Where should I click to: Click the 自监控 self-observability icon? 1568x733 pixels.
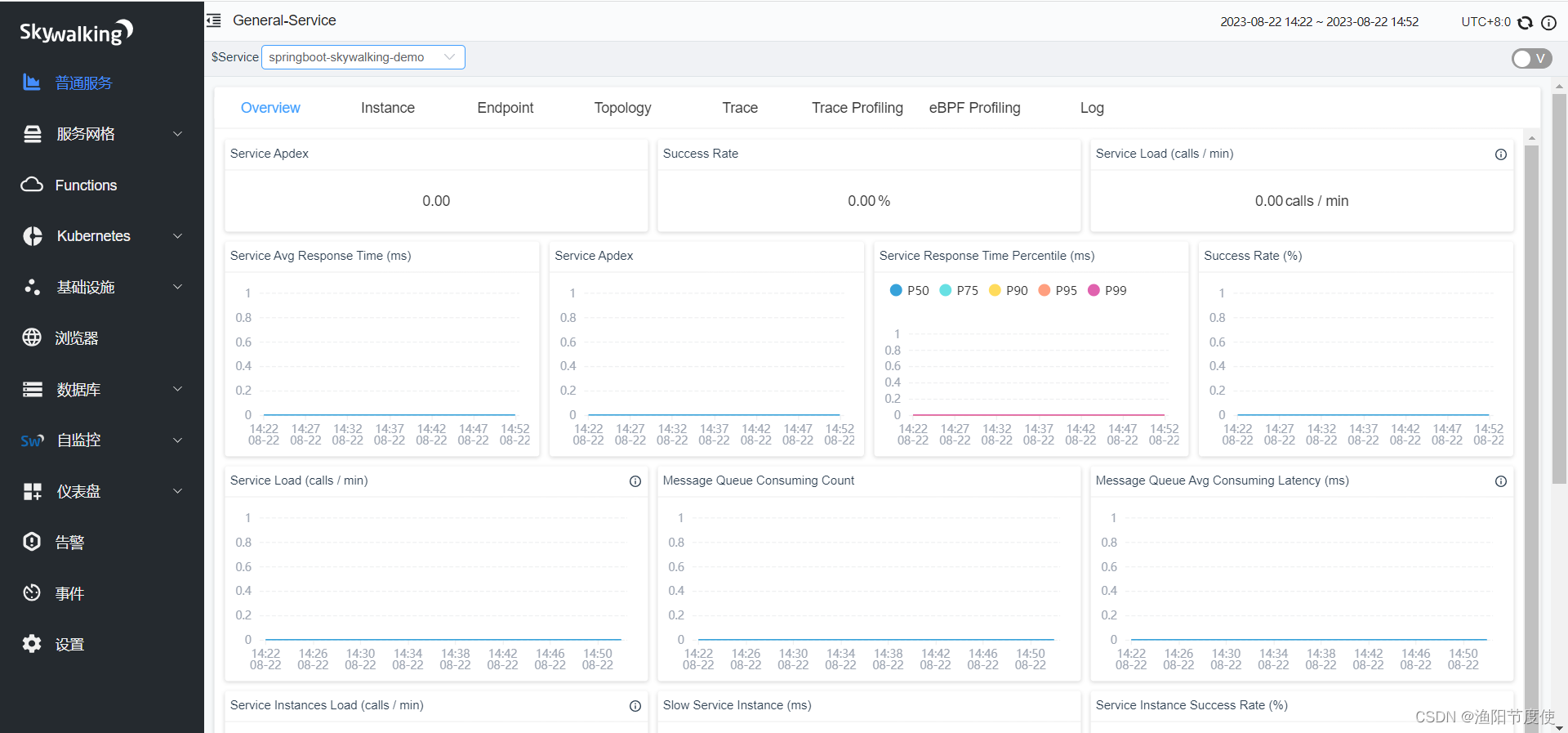32,440
